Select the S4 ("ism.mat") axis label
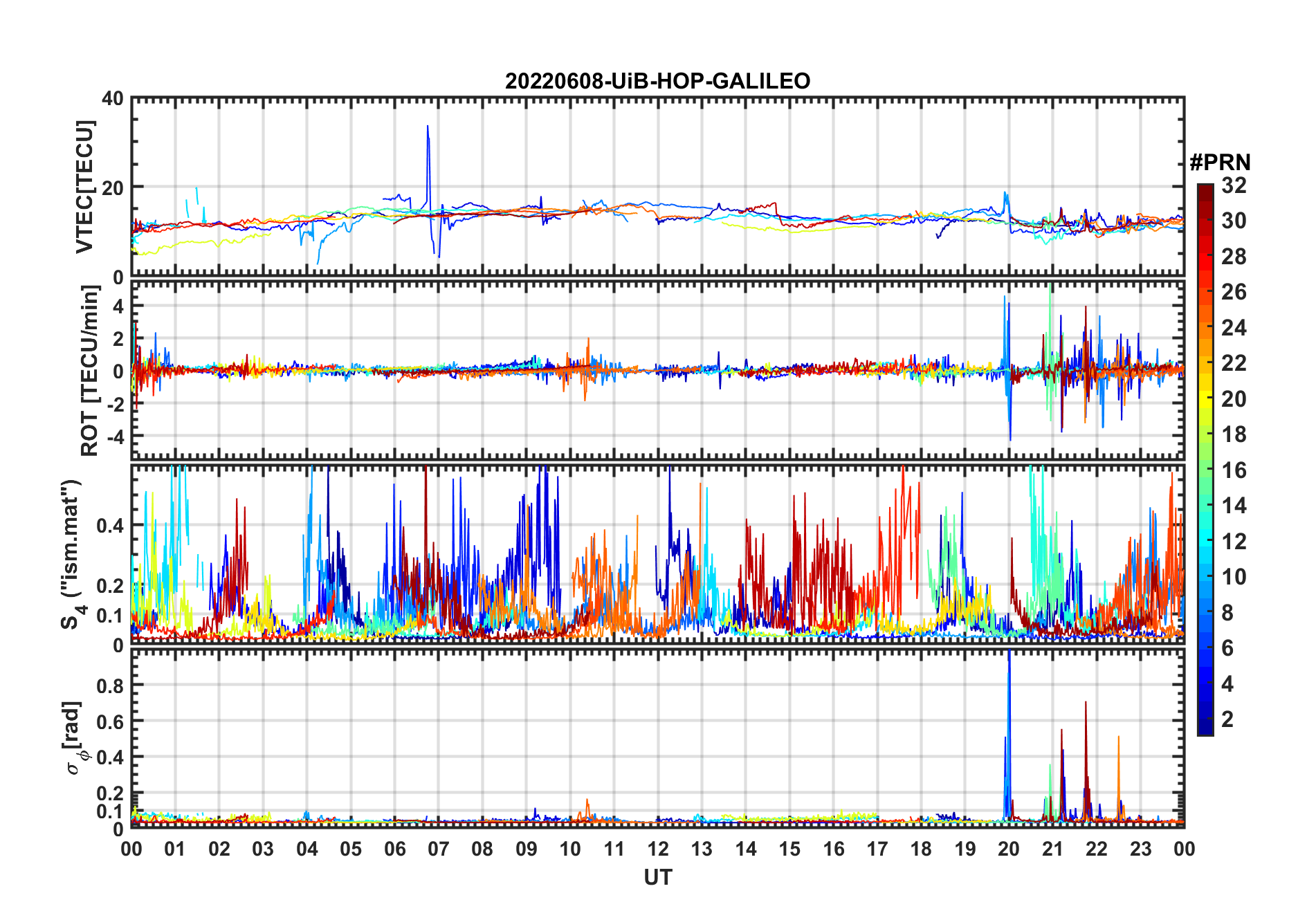The height and width of the screenshot is (920, 1316). pos(73,555)
